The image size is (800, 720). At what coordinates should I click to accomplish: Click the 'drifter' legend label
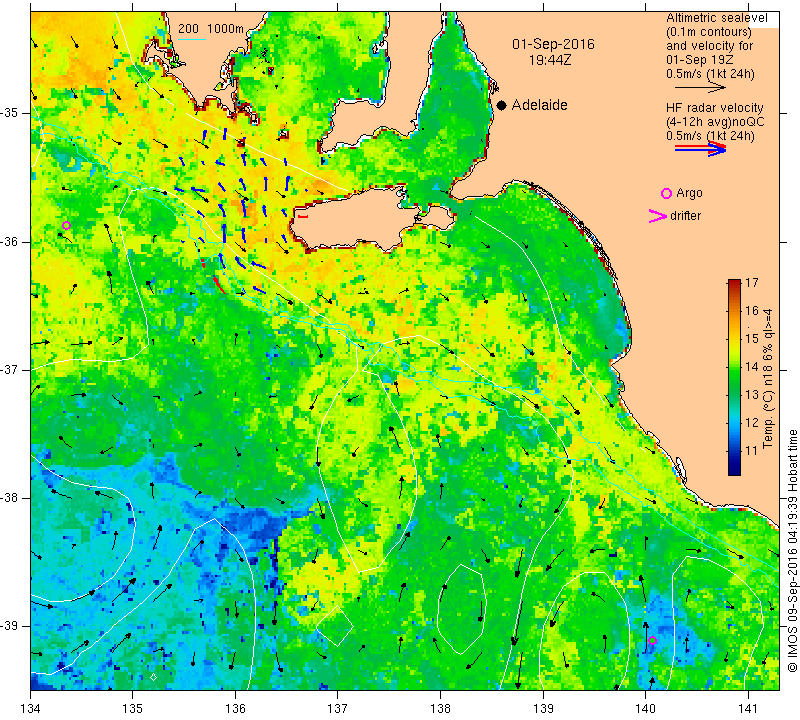[685, 216]
